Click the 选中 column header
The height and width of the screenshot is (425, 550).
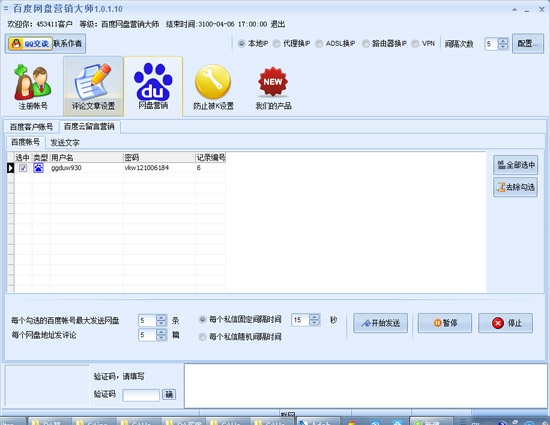click(23, 157)
